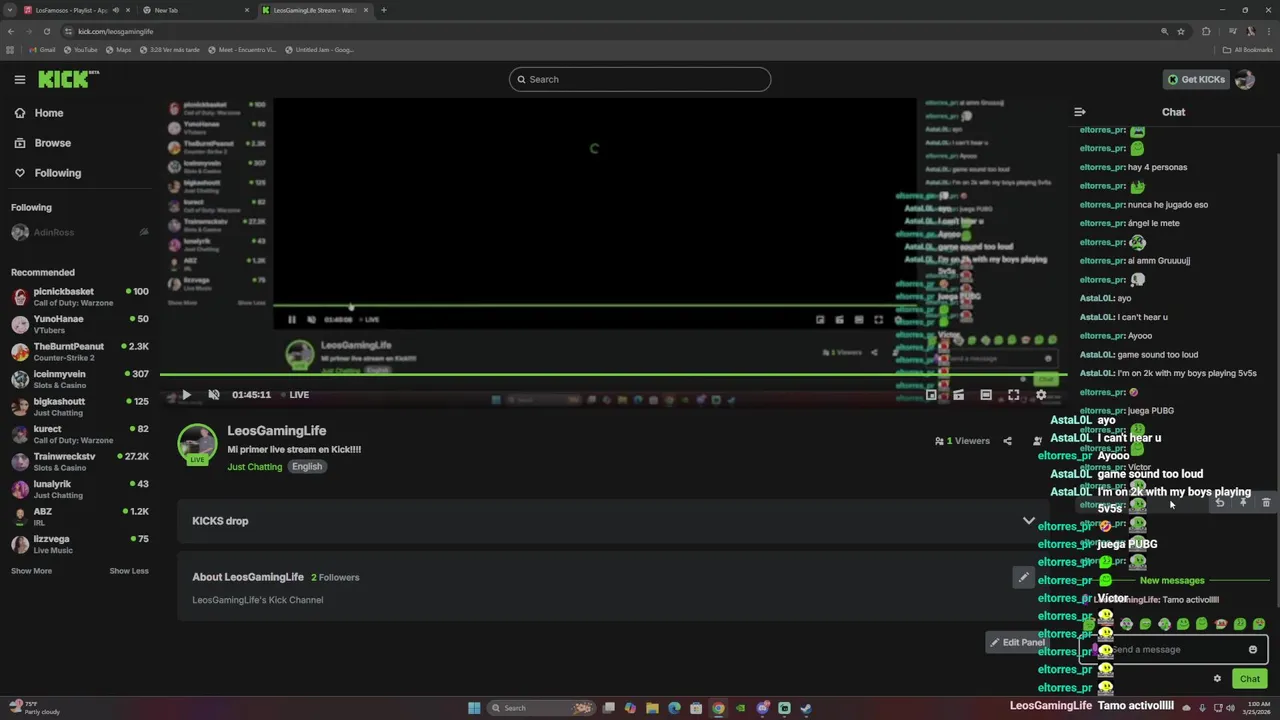Open recommended channel Trainwreckstv
This screenshot has width=1280, height=720.
tap(80, 462)
